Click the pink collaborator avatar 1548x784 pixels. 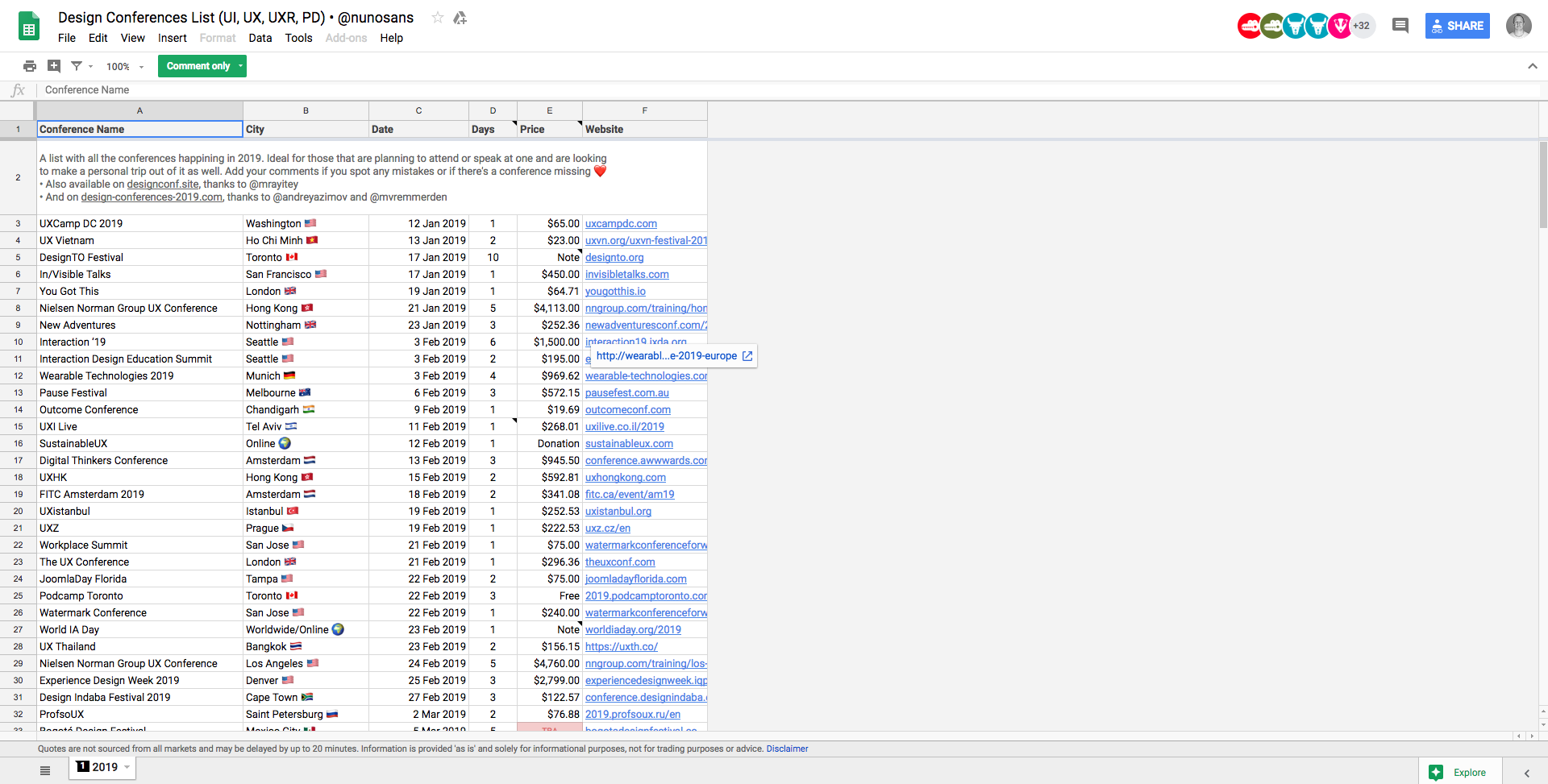pos(1340,26)
